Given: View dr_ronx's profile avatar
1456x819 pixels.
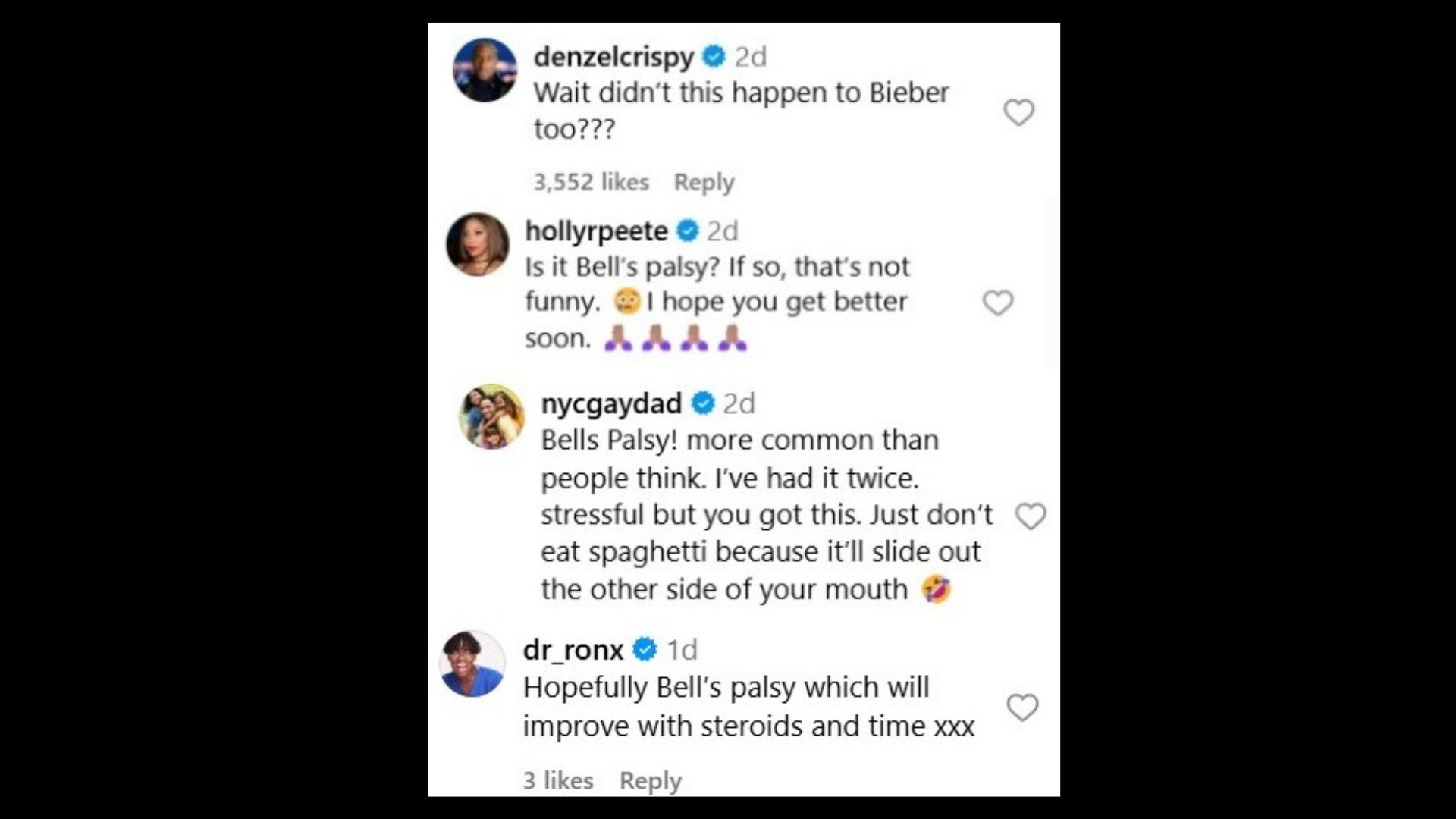Looking at the screenshot, I should (472, 664).
